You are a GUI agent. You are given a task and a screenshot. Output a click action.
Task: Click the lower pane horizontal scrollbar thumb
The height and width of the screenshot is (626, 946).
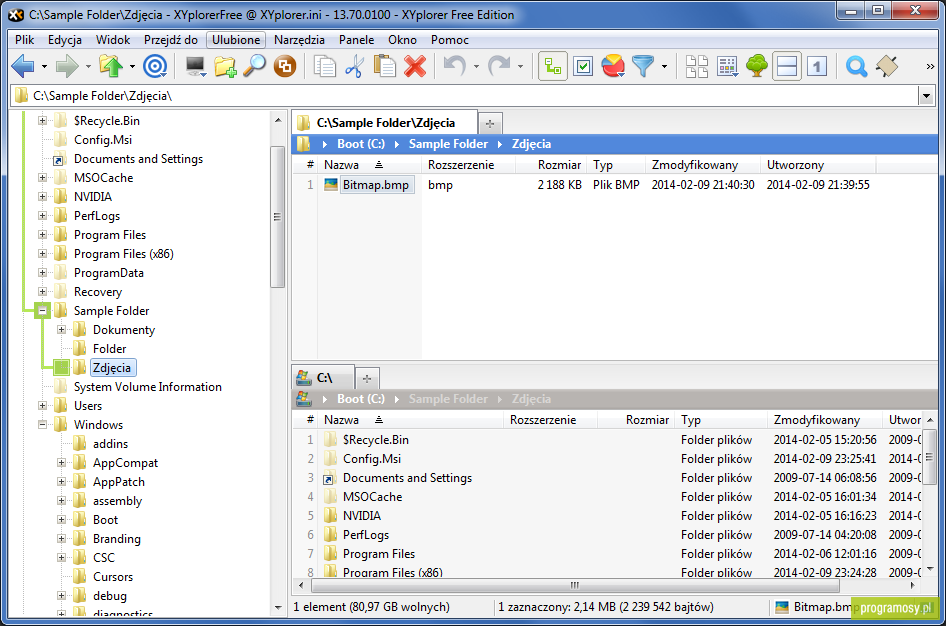[x=574, y=585]
